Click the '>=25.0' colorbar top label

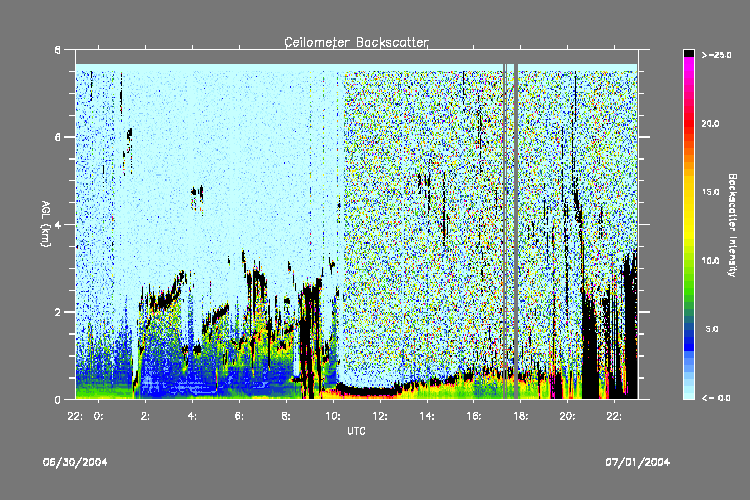click(x=717, y=55)
